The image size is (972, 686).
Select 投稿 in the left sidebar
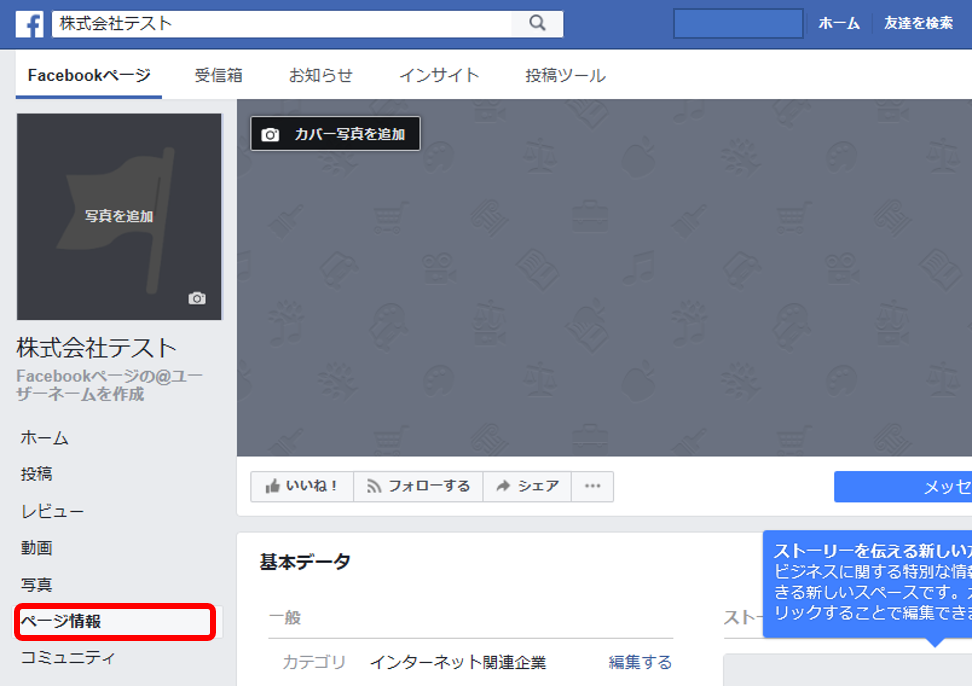click(37, 474)
